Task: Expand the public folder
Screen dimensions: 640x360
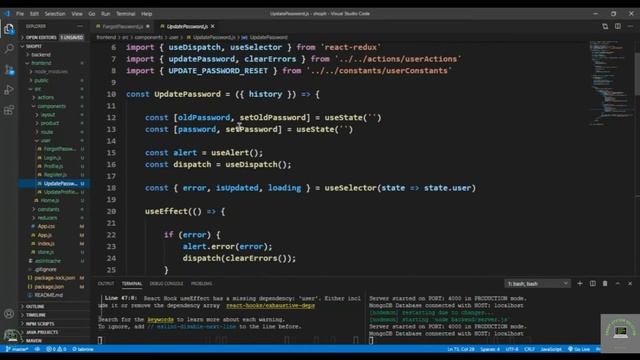Action: click(x=41, y=81)
